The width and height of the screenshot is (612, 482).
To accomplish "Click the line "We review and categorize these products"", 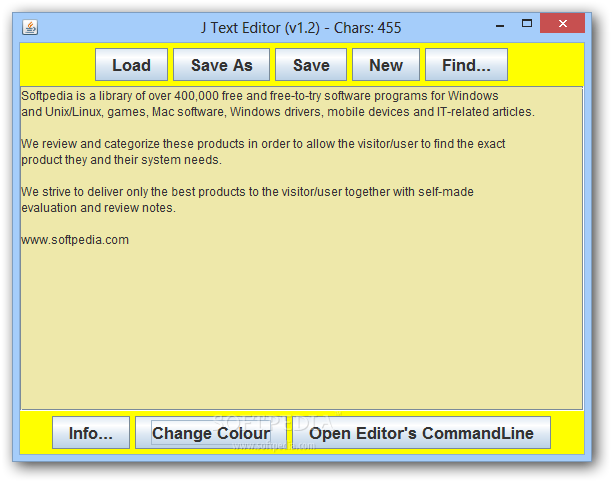I will (263, 144).
